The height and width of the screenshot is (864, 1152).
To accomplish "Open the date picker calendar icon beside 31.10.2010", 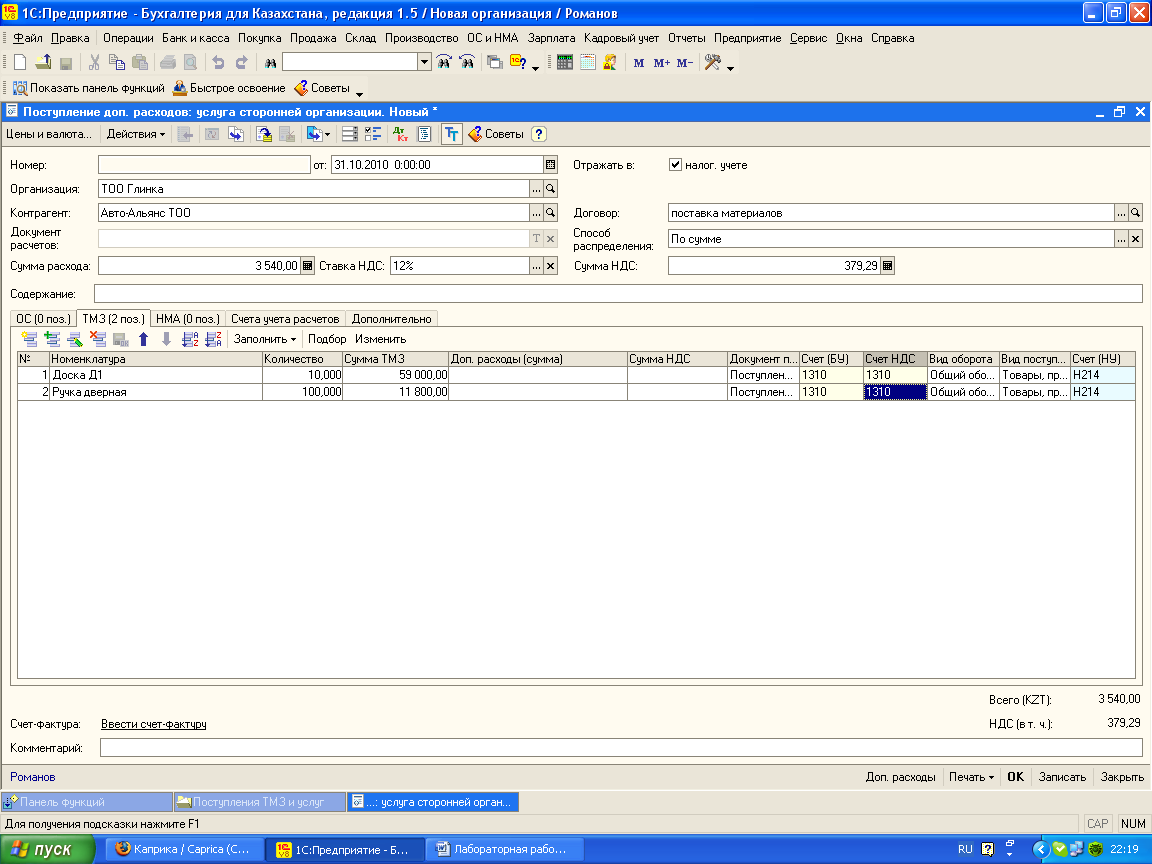I will click(550, 165).
